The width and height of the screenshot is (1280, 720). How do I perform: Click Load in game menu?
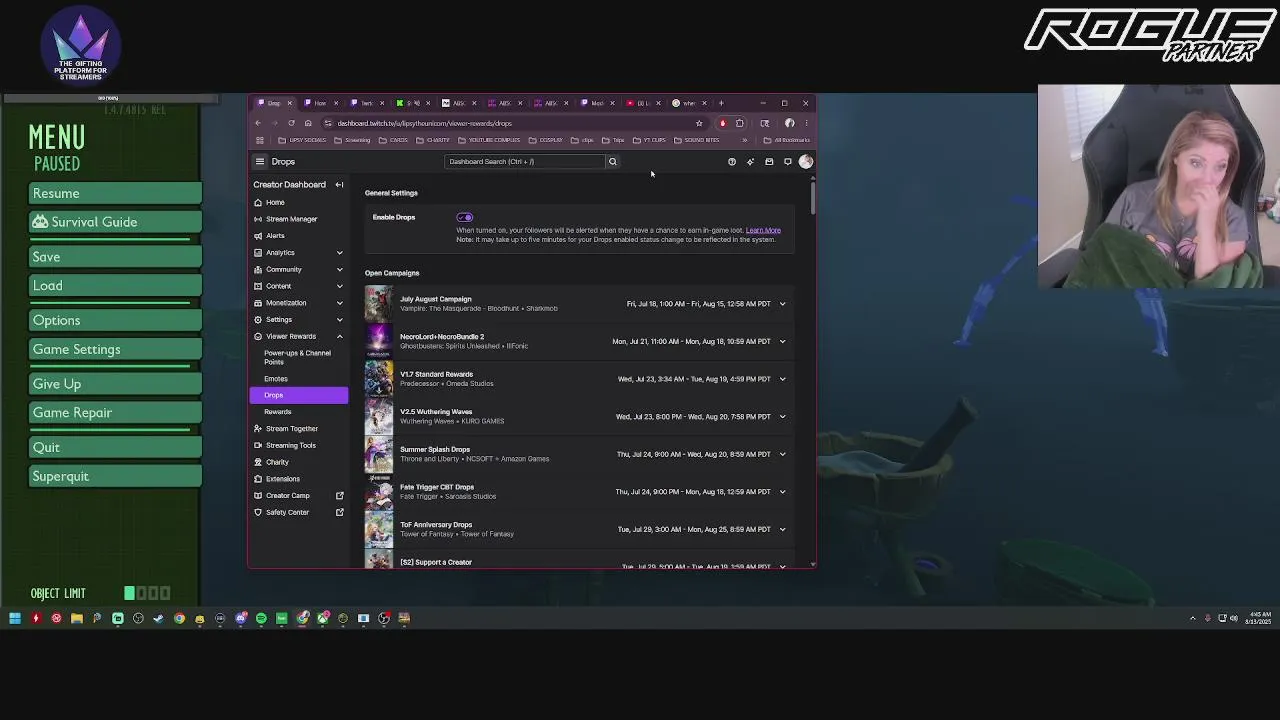[115, 286]
